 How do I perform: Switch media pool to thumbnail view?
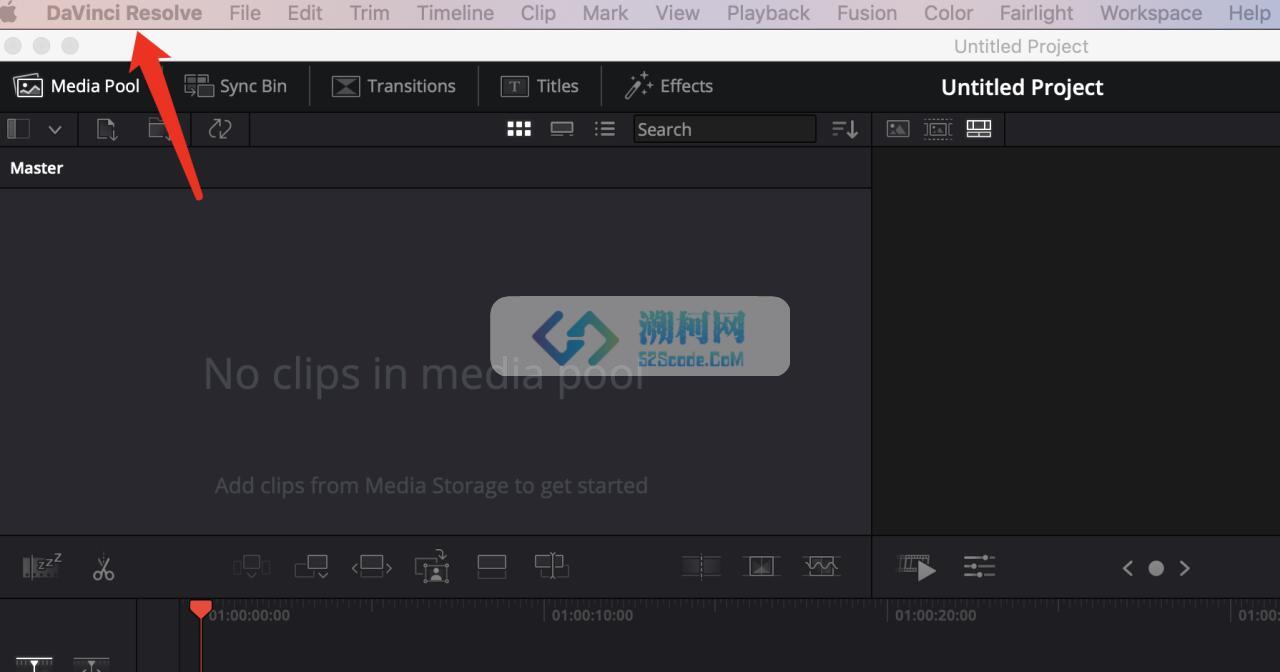(x=519, y=129)
